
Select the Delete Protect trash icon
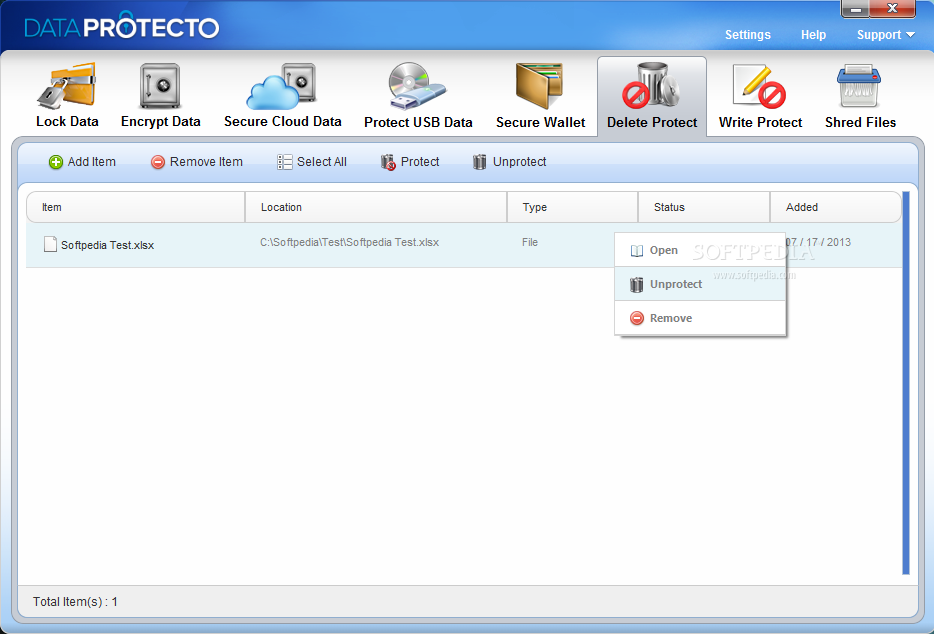click(x=652, y=86)
